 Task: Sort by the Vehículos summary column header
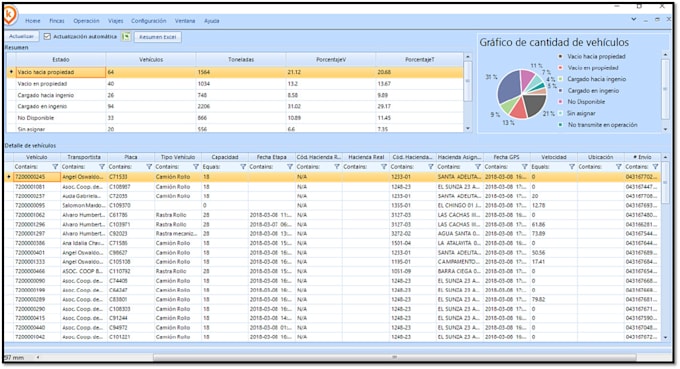click(151, 59)
